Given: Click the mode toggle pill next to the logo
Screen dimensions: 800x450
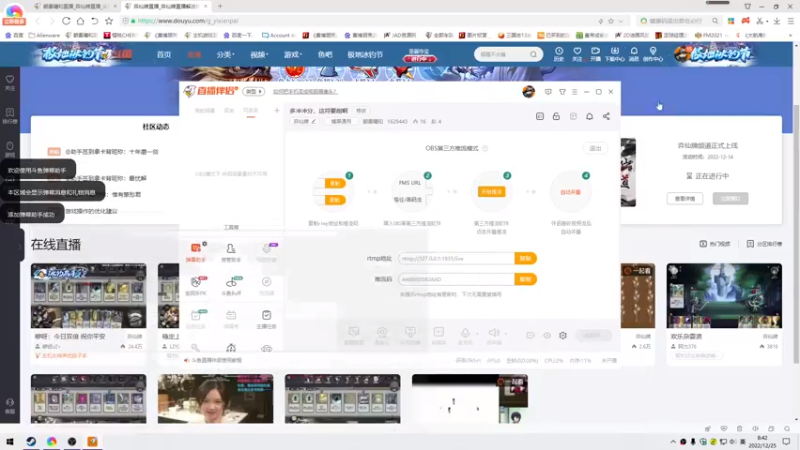Looking at the screenshot, I should tap(254, 92).
